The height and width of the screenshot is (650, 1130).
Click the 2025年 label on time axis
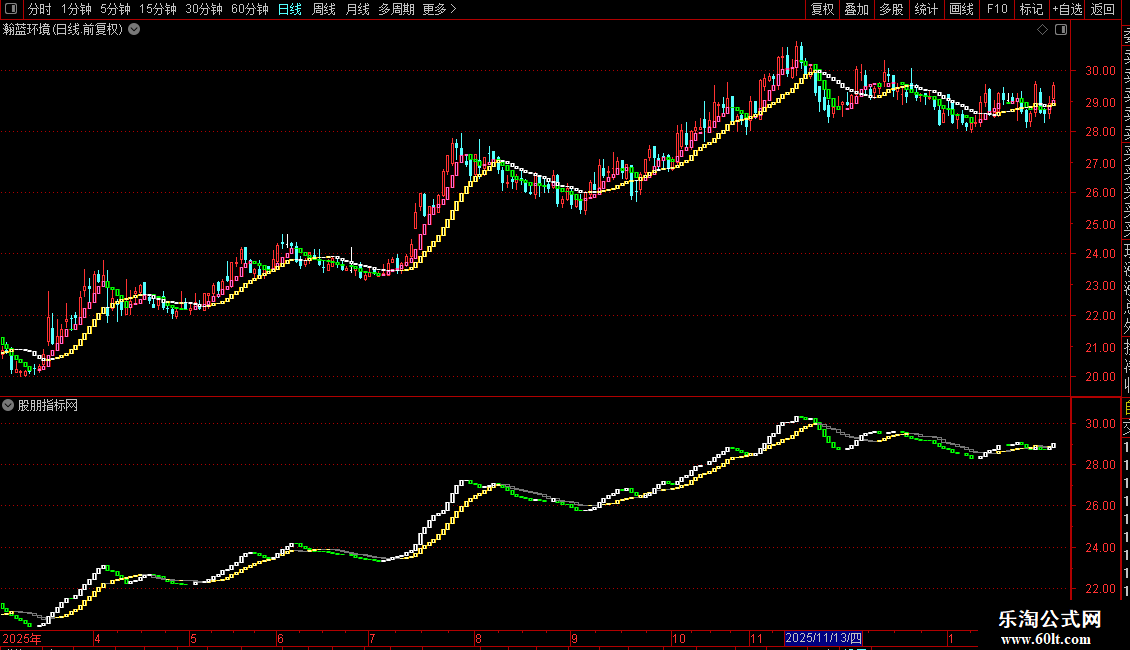coord(22,638)
